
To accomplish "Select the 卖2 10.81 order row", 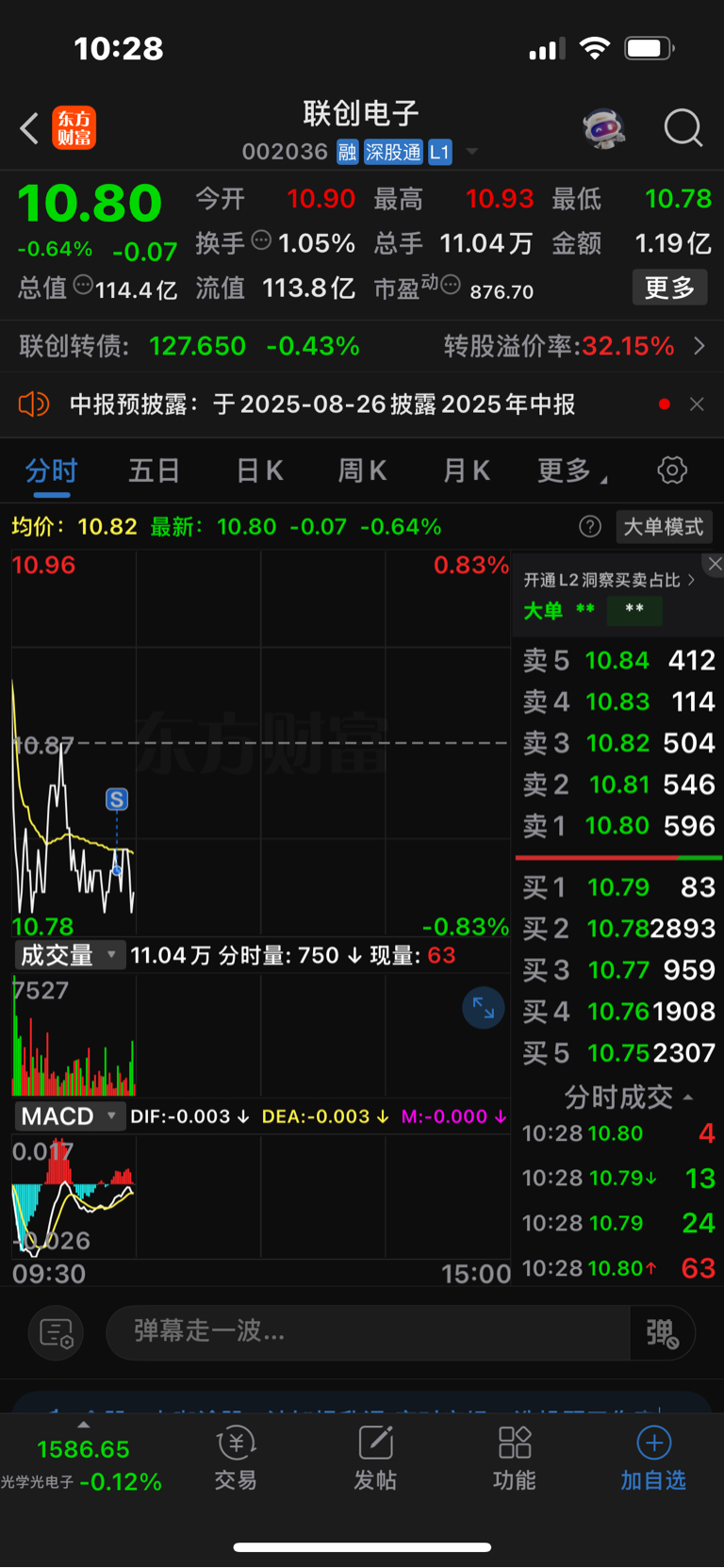I will 618,784.
